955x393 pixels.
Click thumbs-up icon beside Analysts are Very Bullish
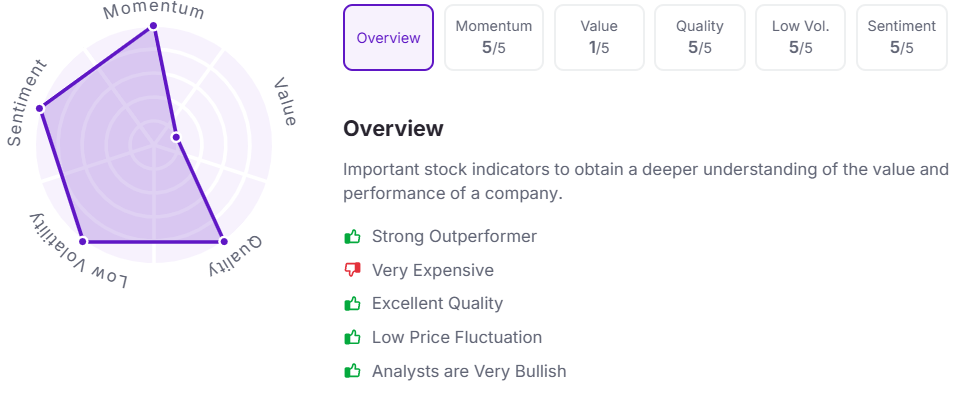(352, 370)
